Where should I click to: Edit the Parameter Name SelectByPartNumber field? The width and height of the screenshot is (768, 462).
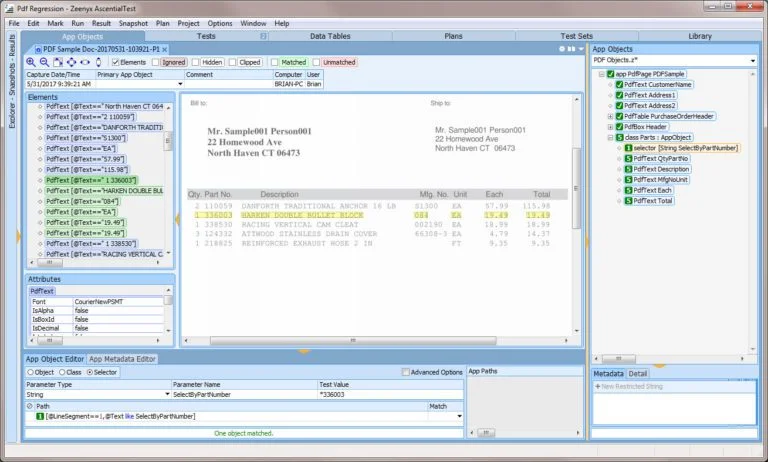(244, 395)
